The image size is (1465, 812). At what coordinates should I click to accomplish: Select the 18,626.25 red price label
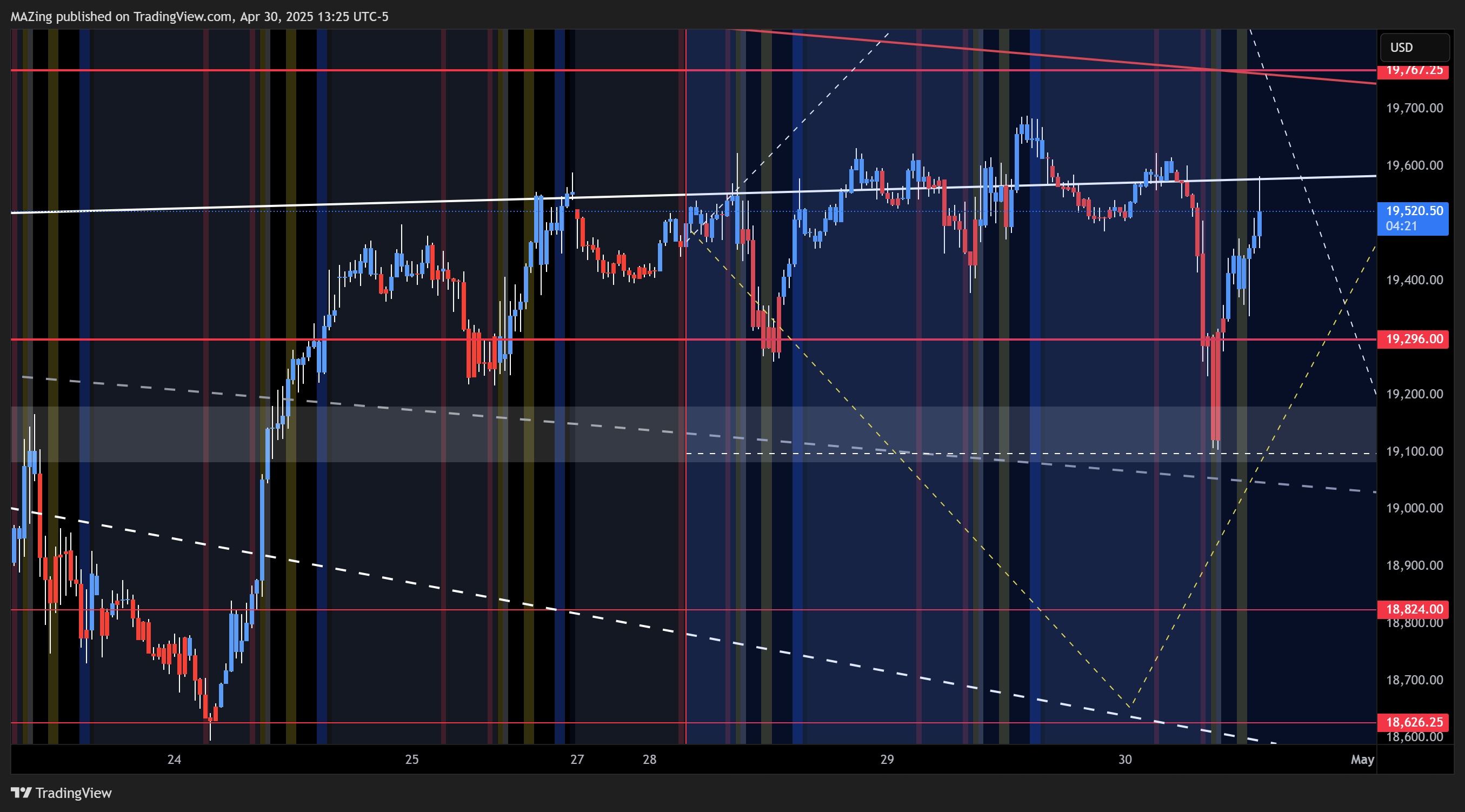(x=1413, y=722)
